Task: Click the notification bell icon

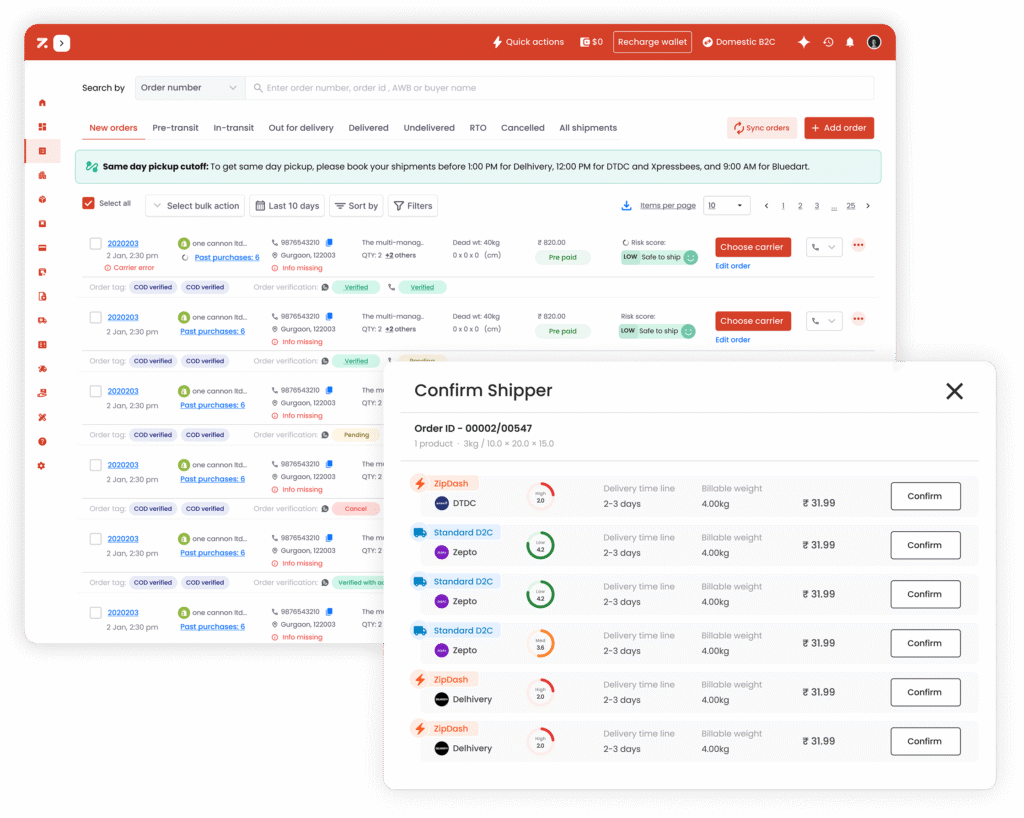Action: (850, 42)
